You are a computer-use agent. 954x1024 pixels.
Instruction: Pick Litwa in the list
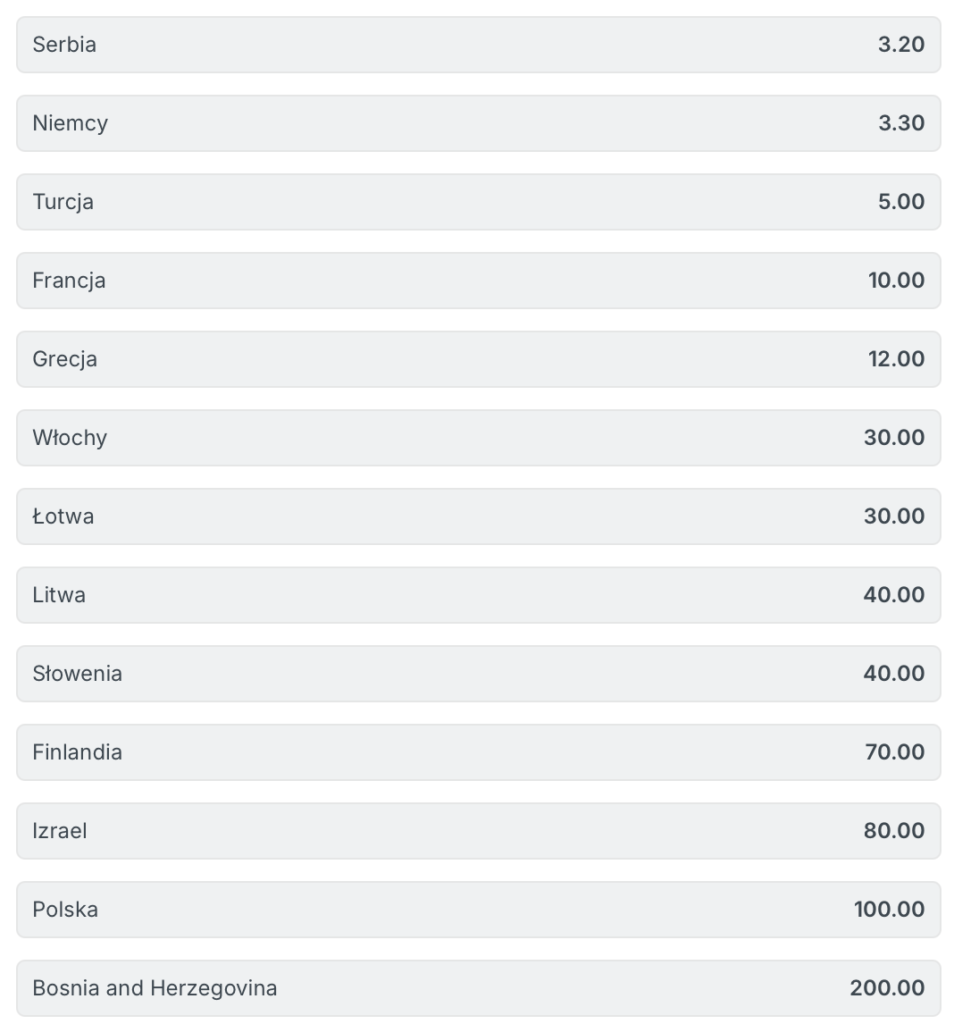click(x=478, y=595)
